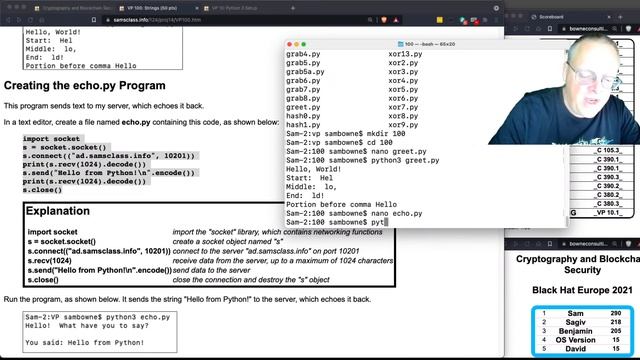Screen dimensions: 640x360
Task: Click 'You said: Hello from Python!' sample output
Action: [x=84, y=343]
